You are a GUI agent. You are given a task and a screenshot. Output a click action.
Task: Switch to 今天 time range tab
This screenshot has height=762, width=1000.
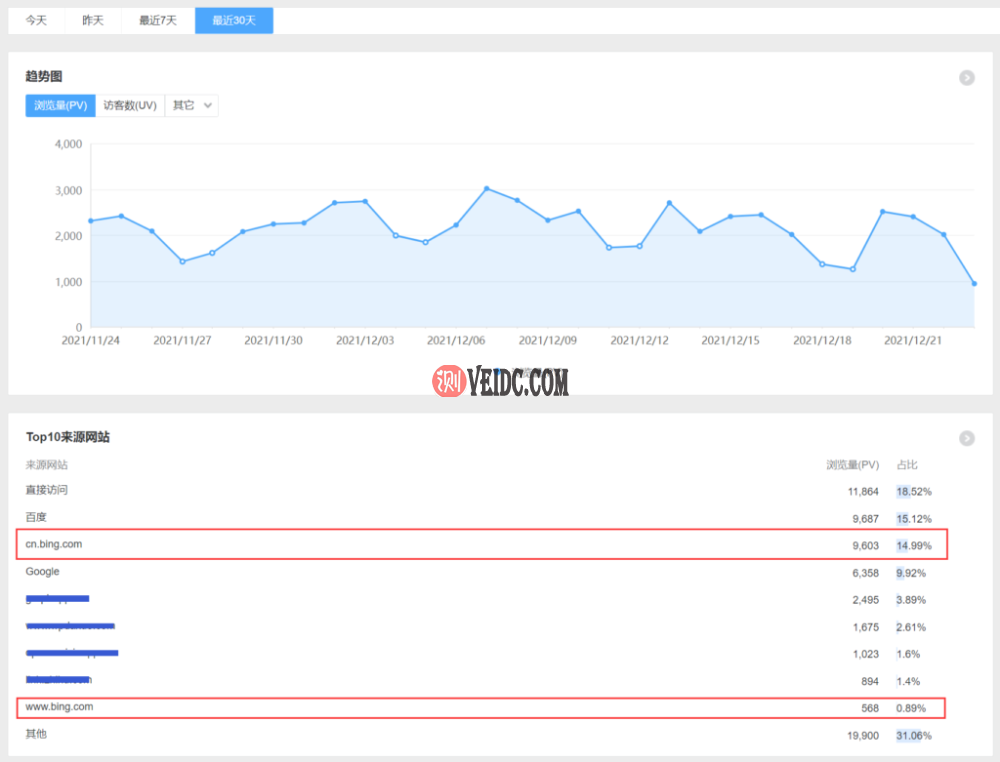(36, 20)
